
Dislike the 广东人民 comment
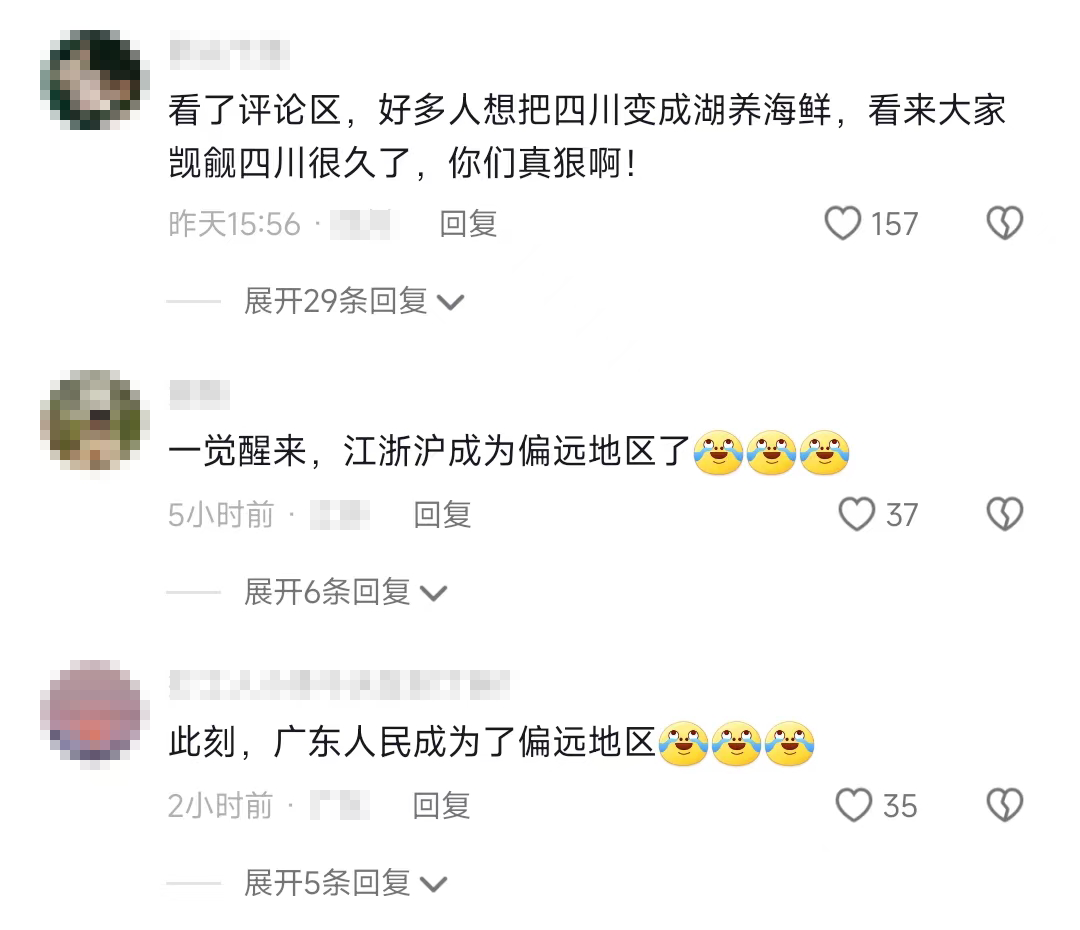coord(1005,805)
